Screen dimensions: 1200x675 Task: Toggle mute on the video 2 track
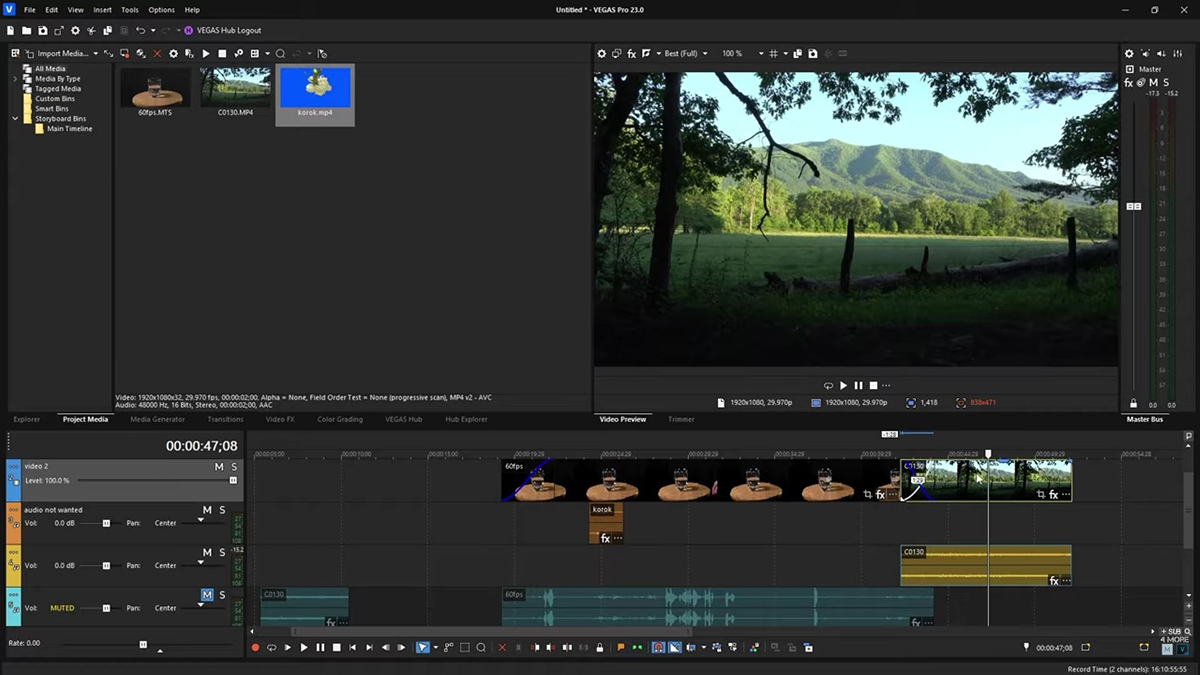(219, 467)
